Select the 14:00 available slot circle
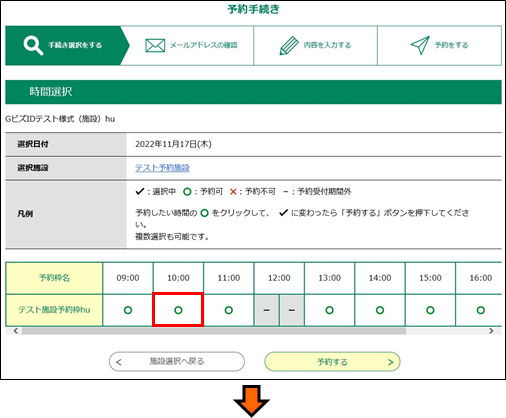 pyautogui.click(x=380, y=310)
